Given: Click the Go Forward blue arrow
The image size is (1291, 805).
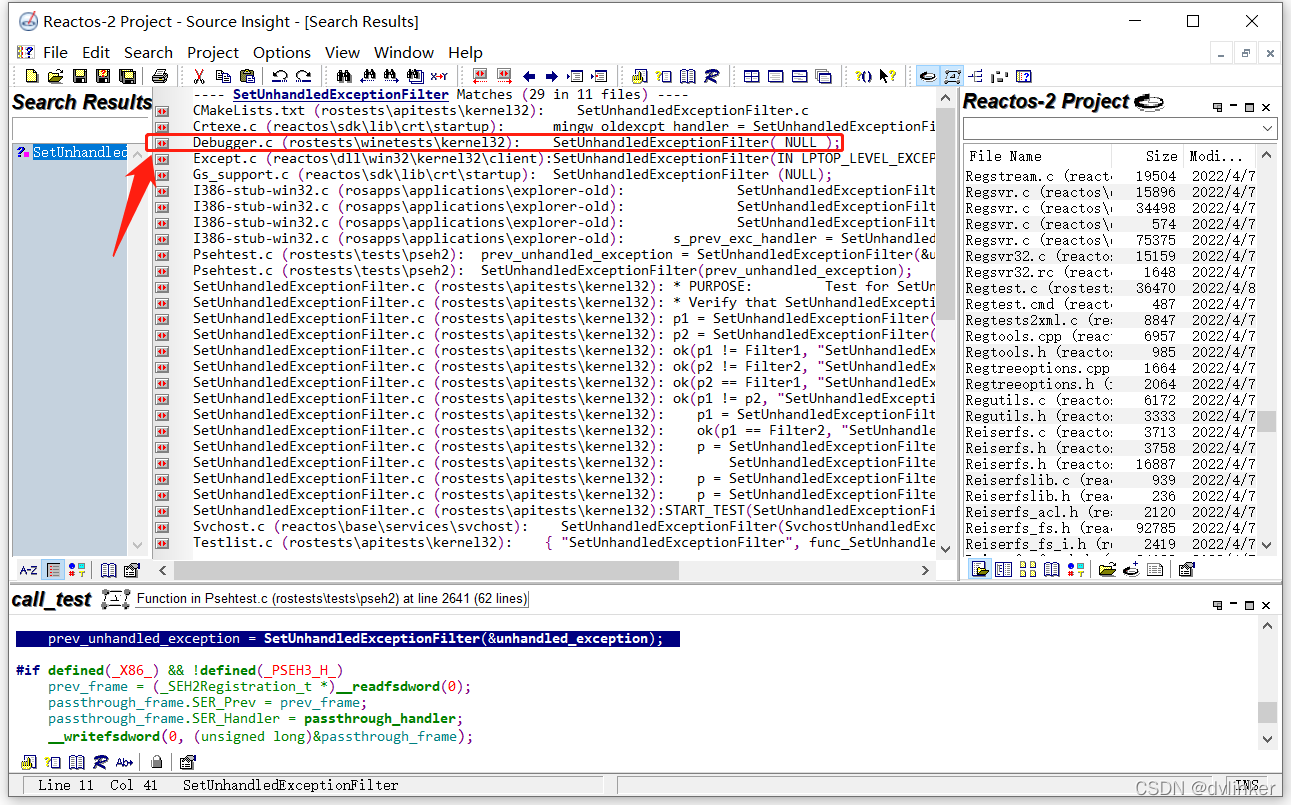Looking at the screenshot, I should click(x=551, y=76).
